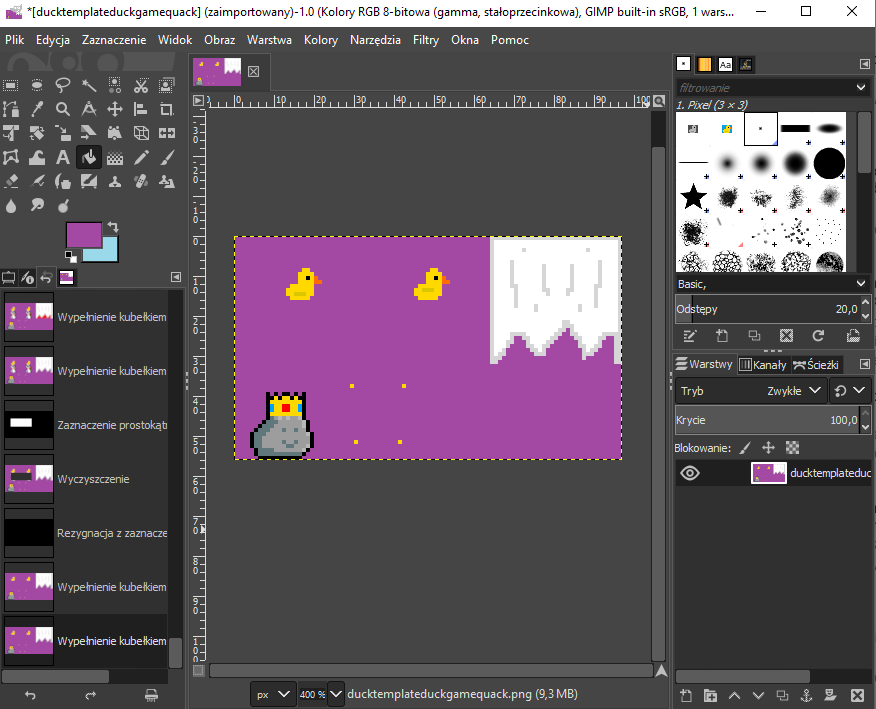Swap foreground and background colors
The height and width of the screenshot is (709, 876).
113,226
